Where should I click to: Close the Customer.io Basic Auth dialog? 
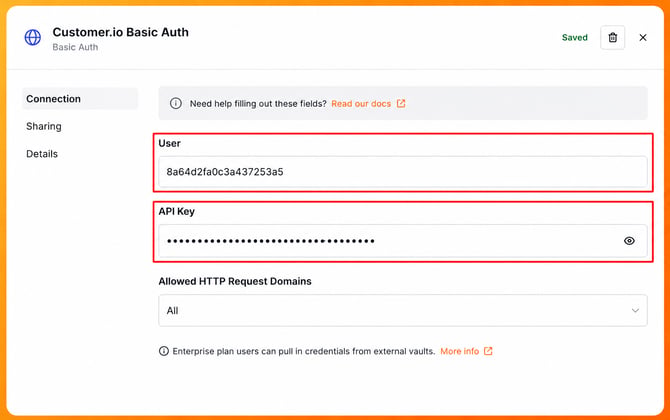click(x=643, y=38)
